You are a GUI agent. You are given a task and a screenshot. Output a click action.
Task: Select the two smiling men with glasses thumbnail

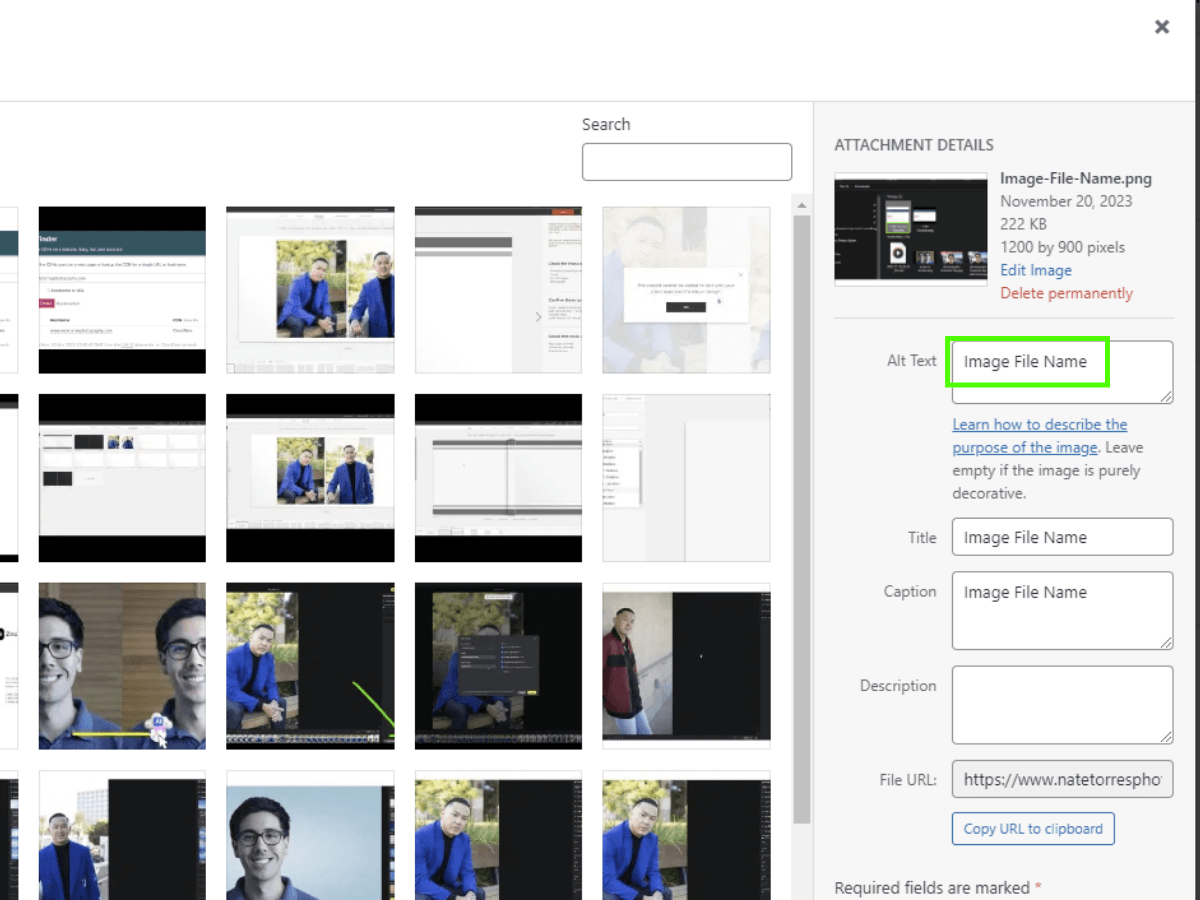[x=122, y=666]
